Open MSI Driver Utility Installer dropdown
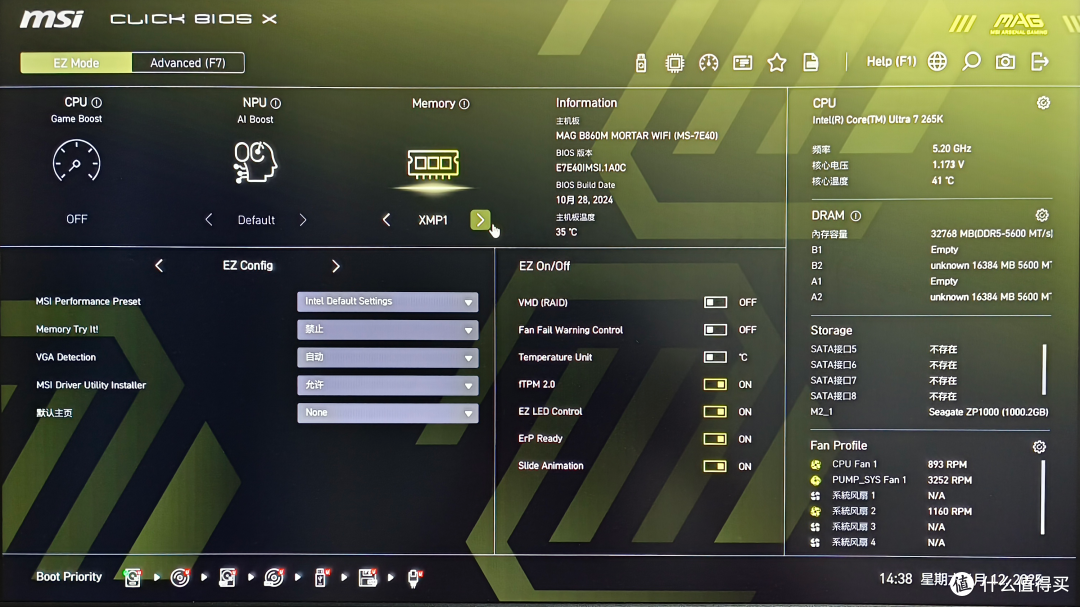The width and height of the screenshot is (1080, 607). (388, 385)
